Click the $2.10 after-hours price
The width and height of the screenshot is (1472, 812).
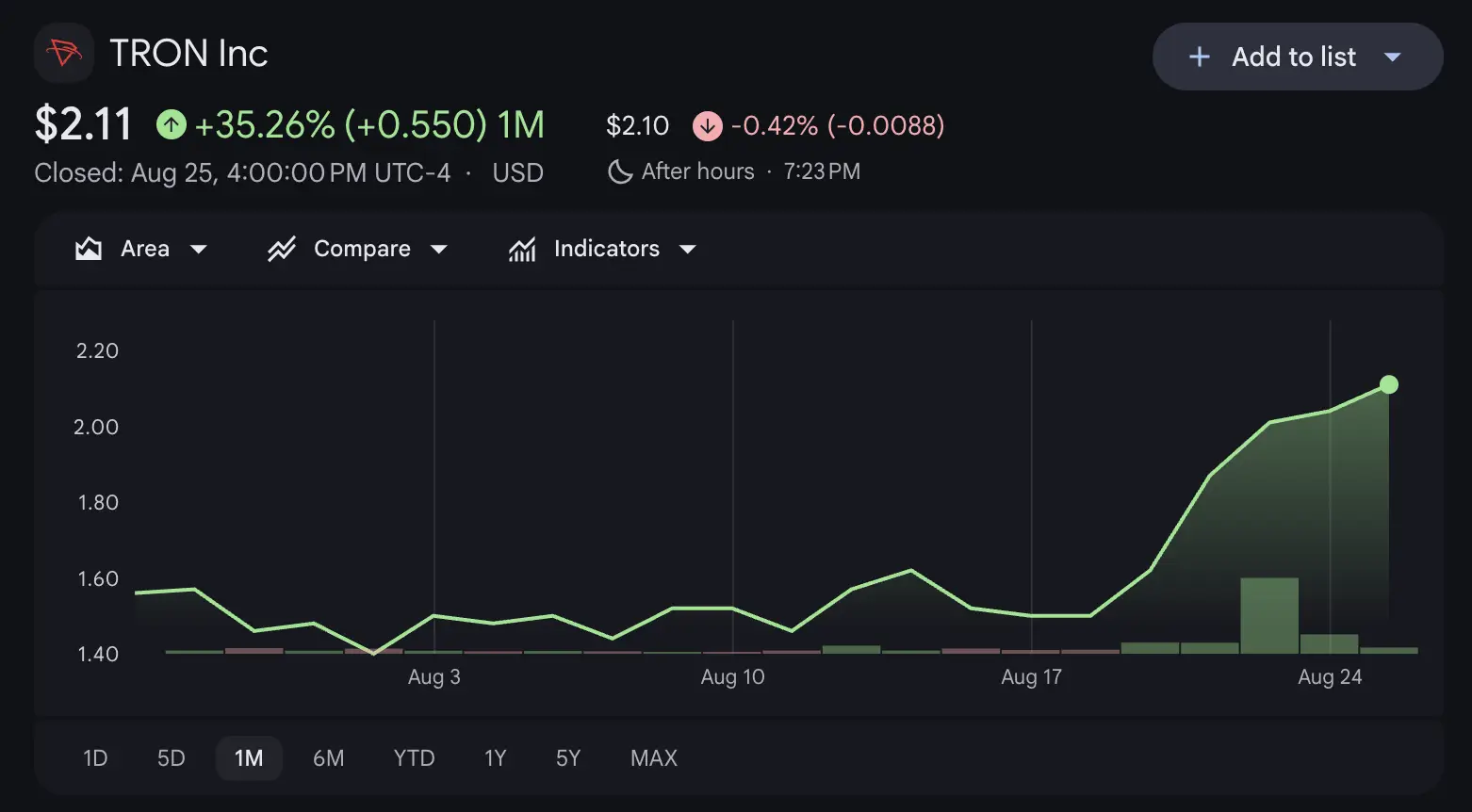pos(638,125)
